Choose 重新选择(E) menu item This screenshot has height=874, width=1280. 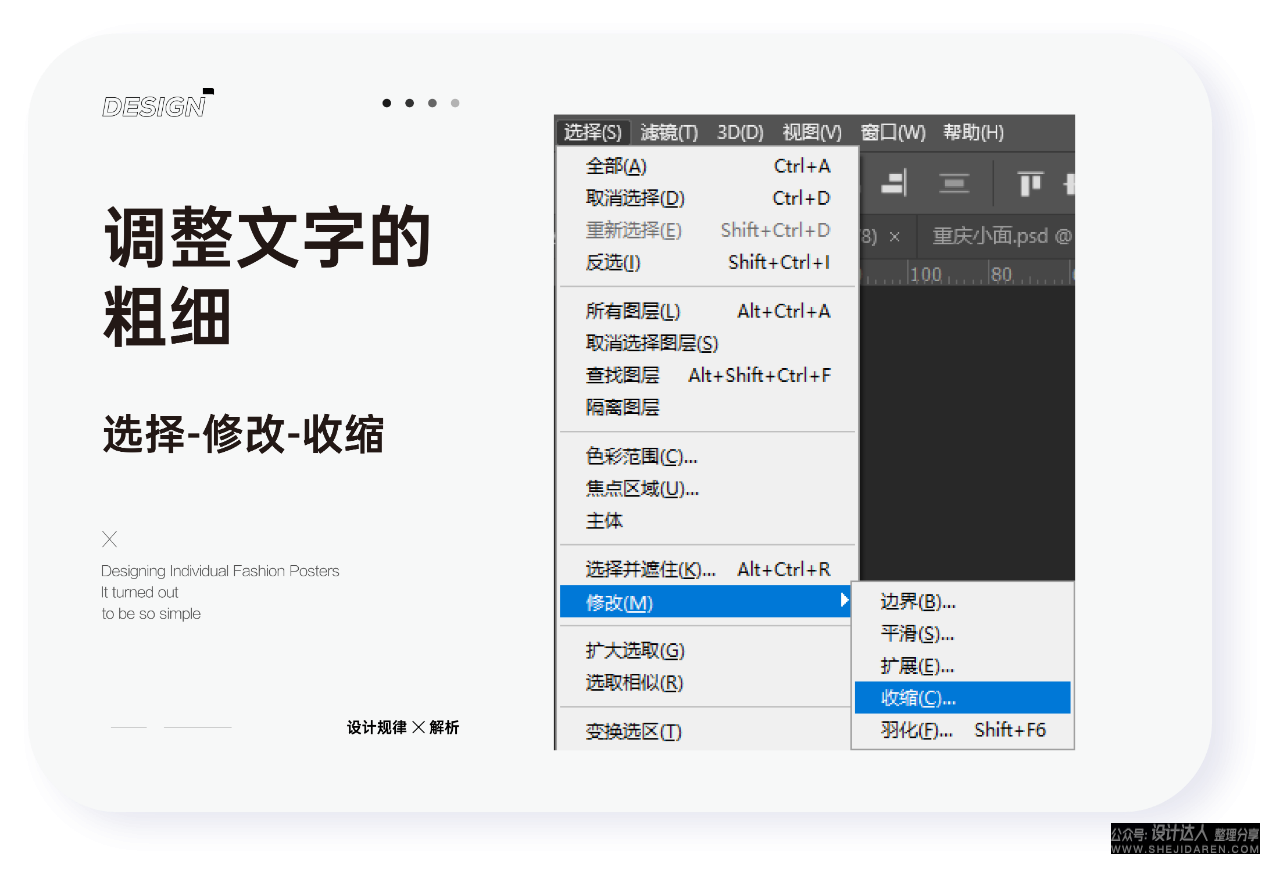click(707, 230)
